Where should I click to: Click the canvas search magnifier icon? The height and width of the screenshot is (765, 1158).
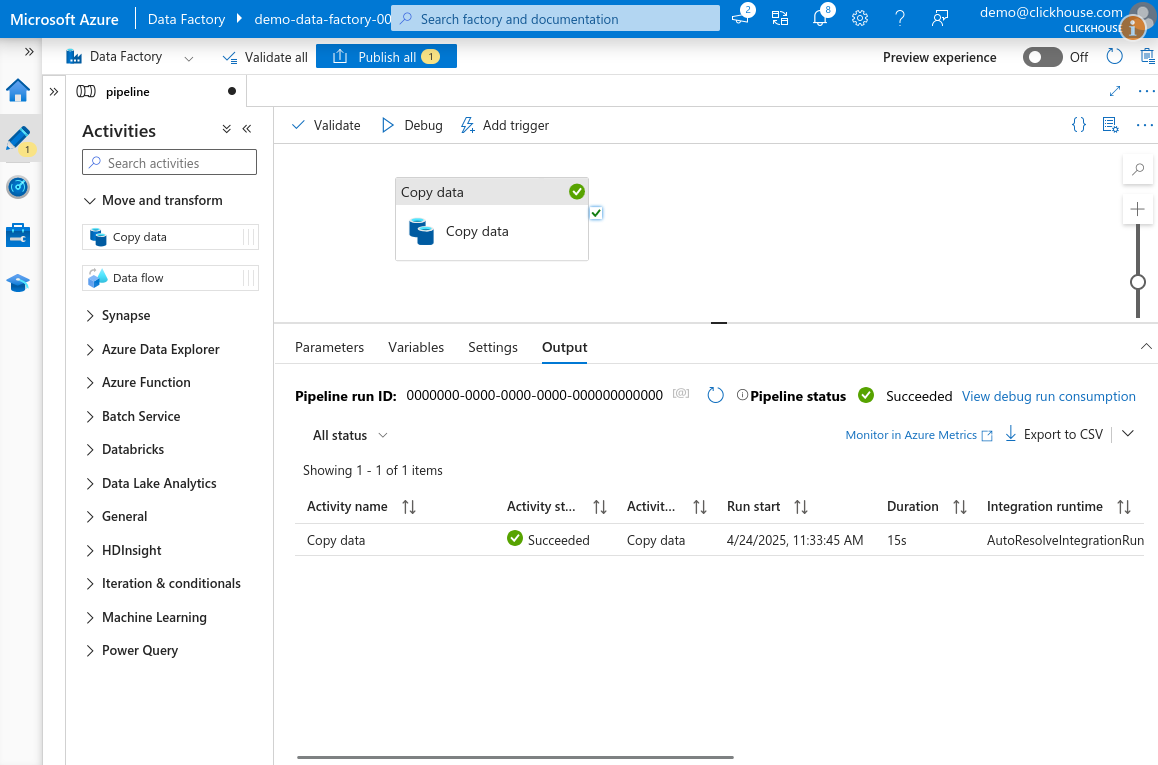pyautogui.click(x=1137, y=170)
